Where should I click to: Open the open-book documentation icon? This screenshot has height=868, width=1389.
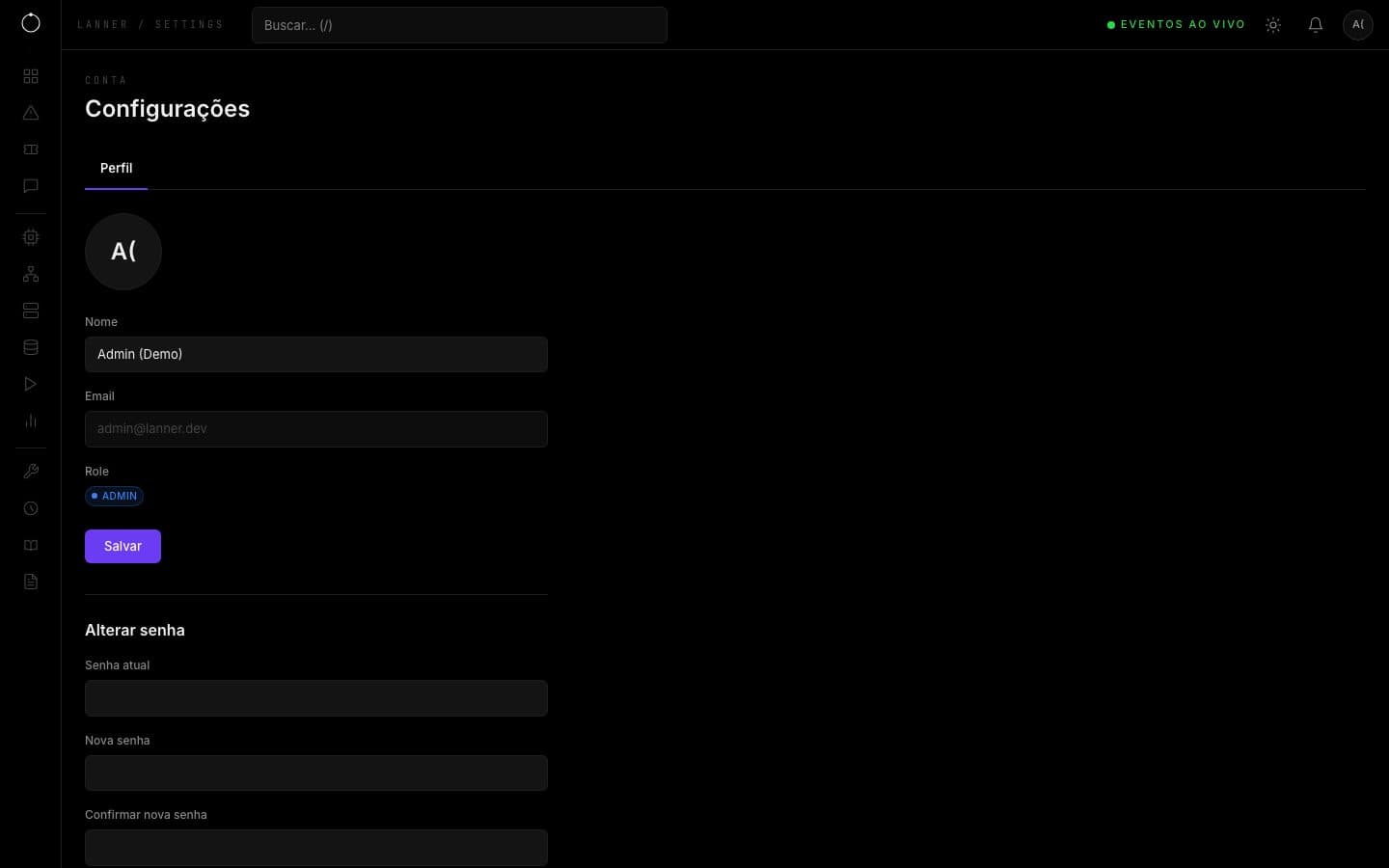(x=31, y=545)
